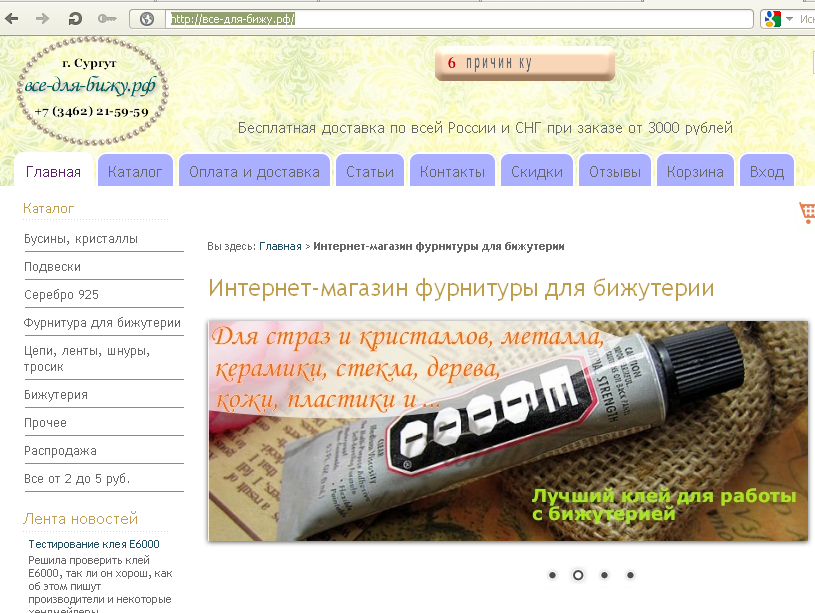Open the Главная tab
This screenshot has width=815, height=613.
(x=54, y=171)
